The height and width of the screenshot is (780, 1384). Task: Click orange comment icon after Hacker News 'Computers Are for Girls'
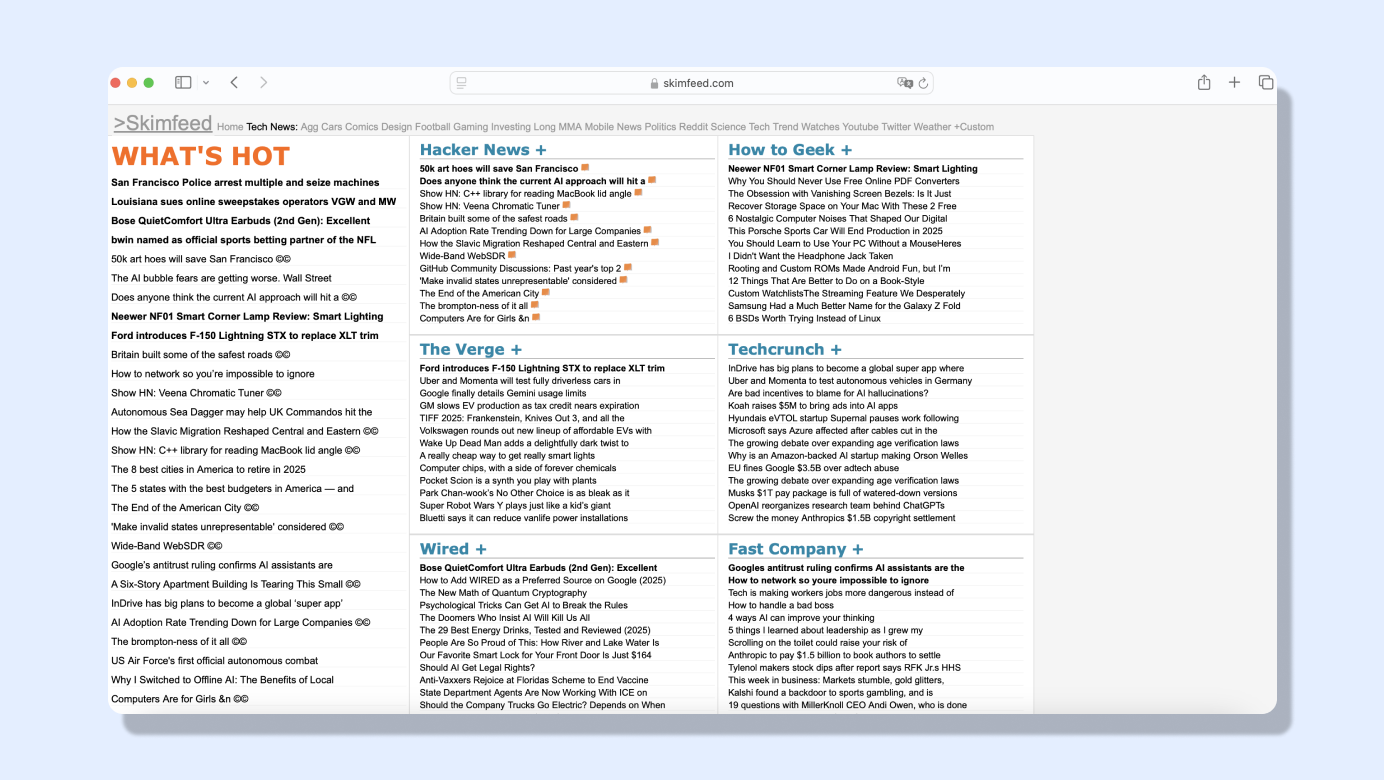click(x=536, y=318)
